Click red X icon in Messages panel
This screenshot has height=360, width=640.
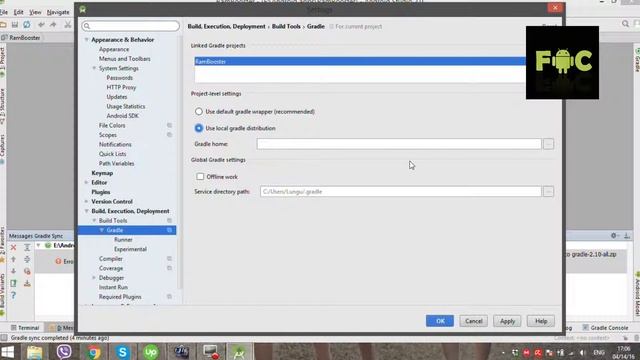click(x=13, y=247)
